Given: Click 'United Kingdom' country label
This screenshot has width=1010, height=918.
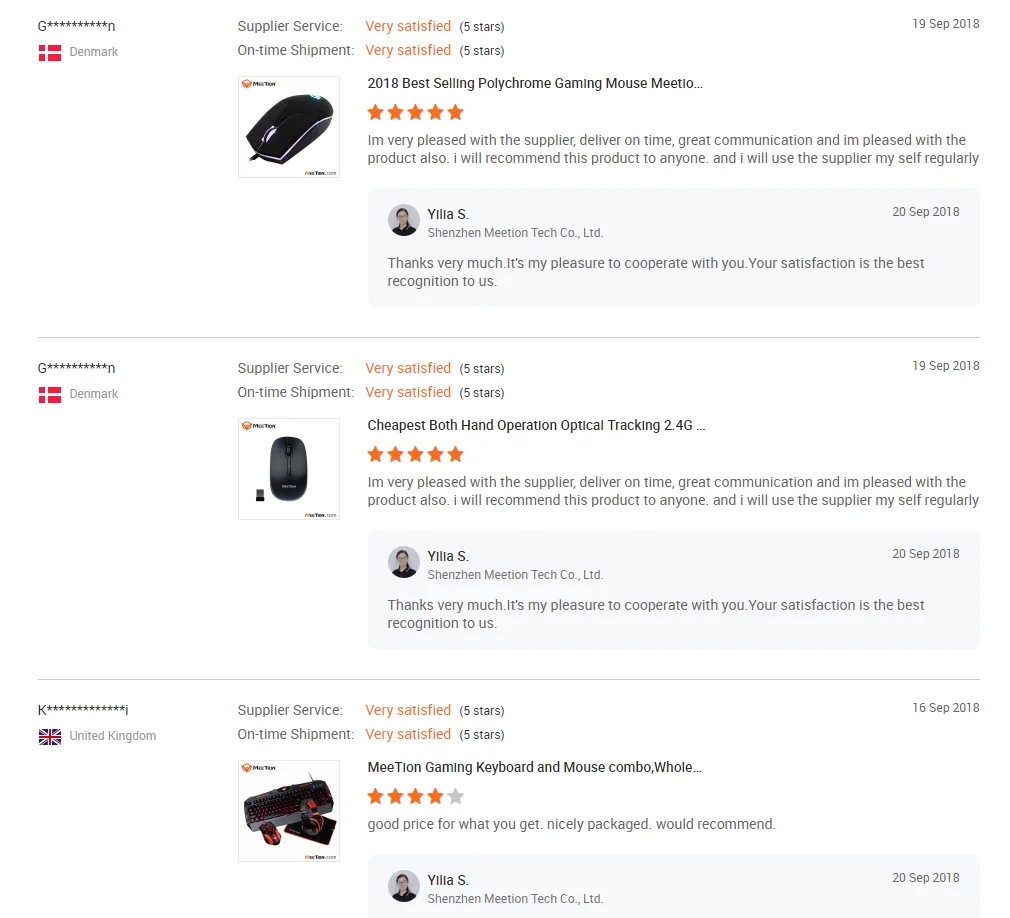Looking at the screenshot, I should [112, 736].
